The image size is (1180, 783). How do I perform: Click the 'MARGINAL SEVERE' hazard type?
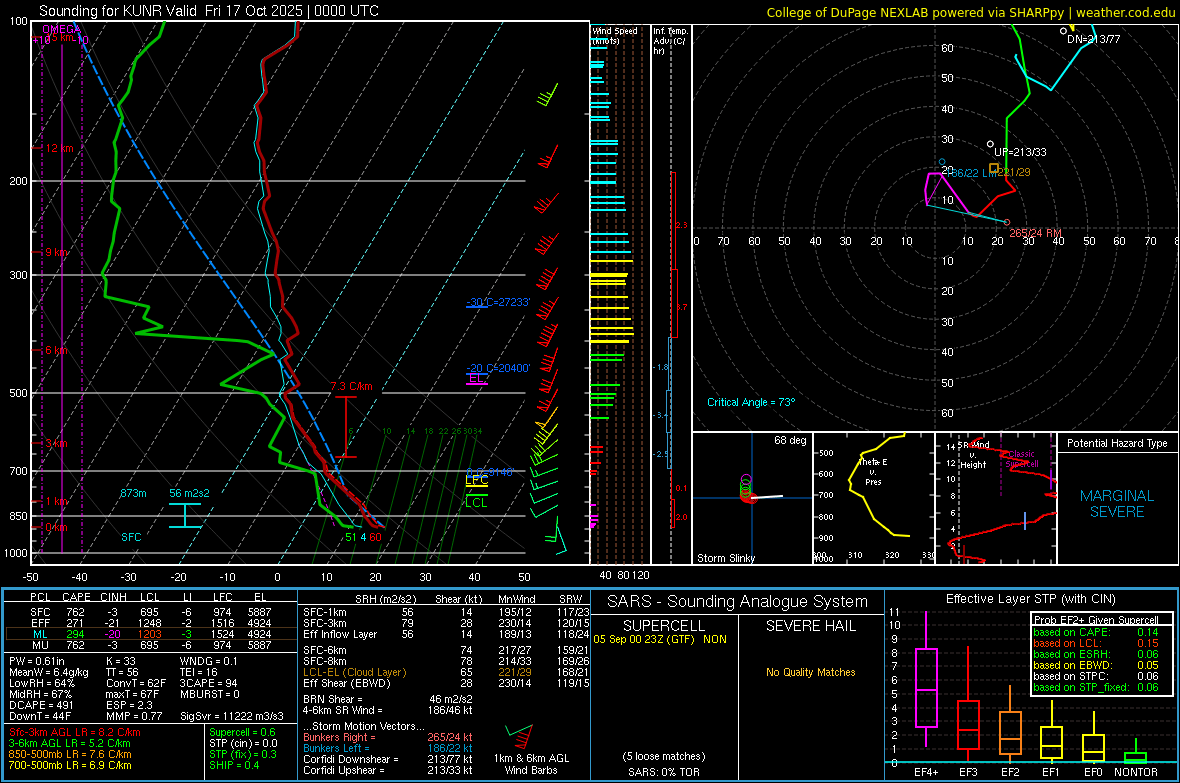click(1117, 504)
